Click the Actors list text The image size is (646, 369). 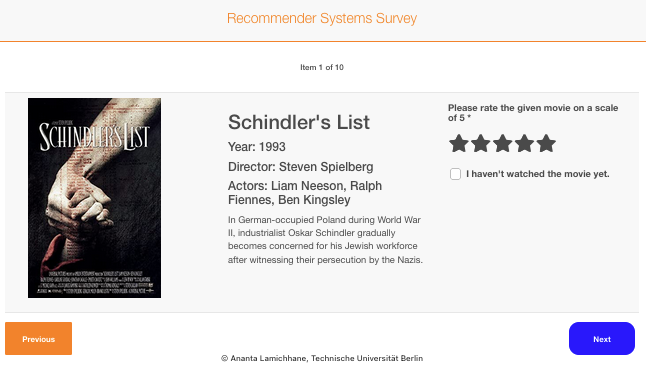[305, 193]
